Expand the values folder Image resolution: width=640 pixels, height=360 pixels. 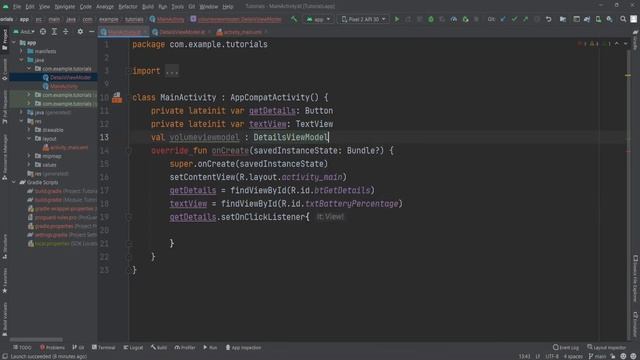(x=29, y=165)
